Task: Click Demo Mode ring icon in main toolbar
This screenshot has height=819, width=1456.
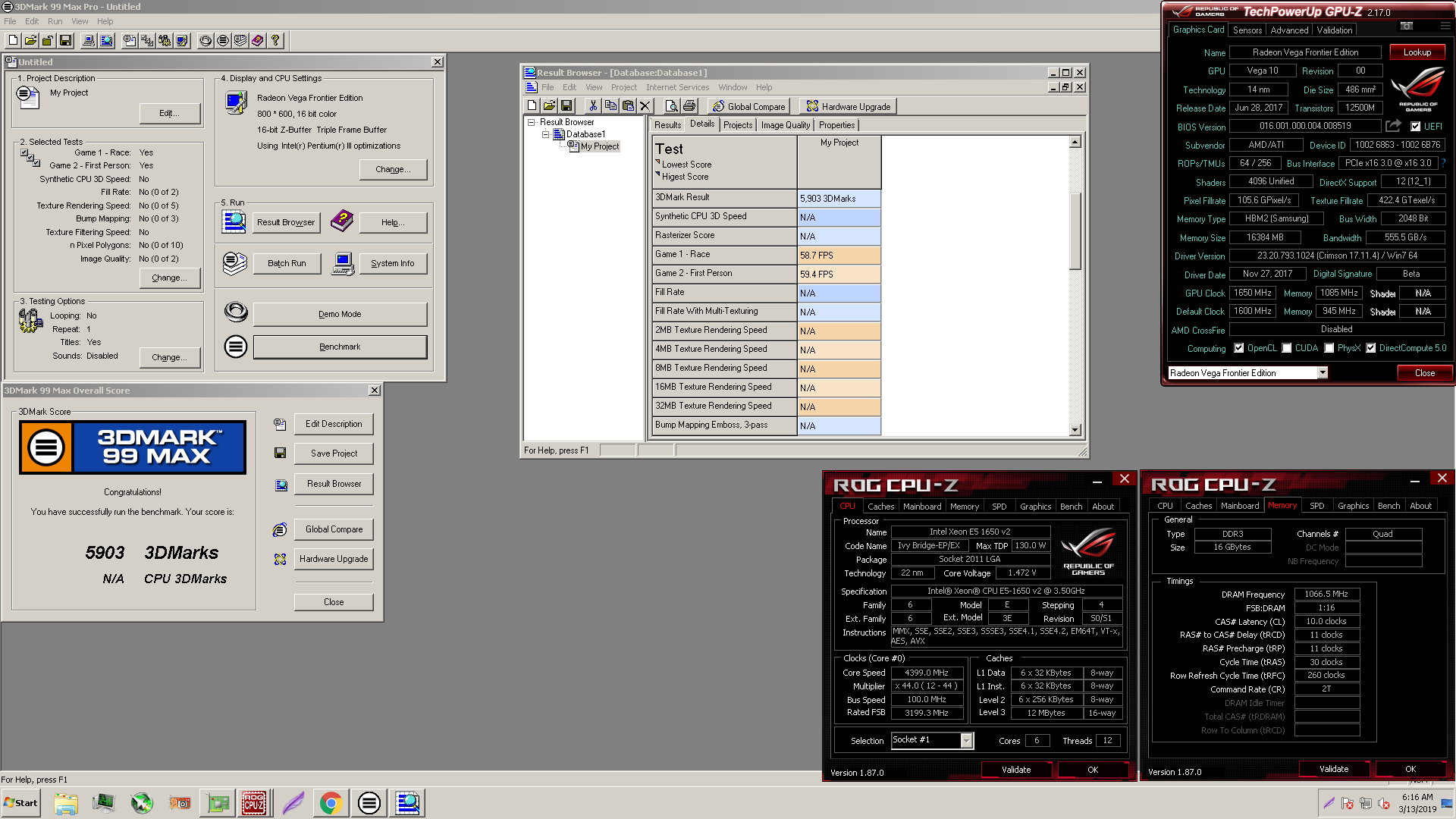Action: point(206,40)
